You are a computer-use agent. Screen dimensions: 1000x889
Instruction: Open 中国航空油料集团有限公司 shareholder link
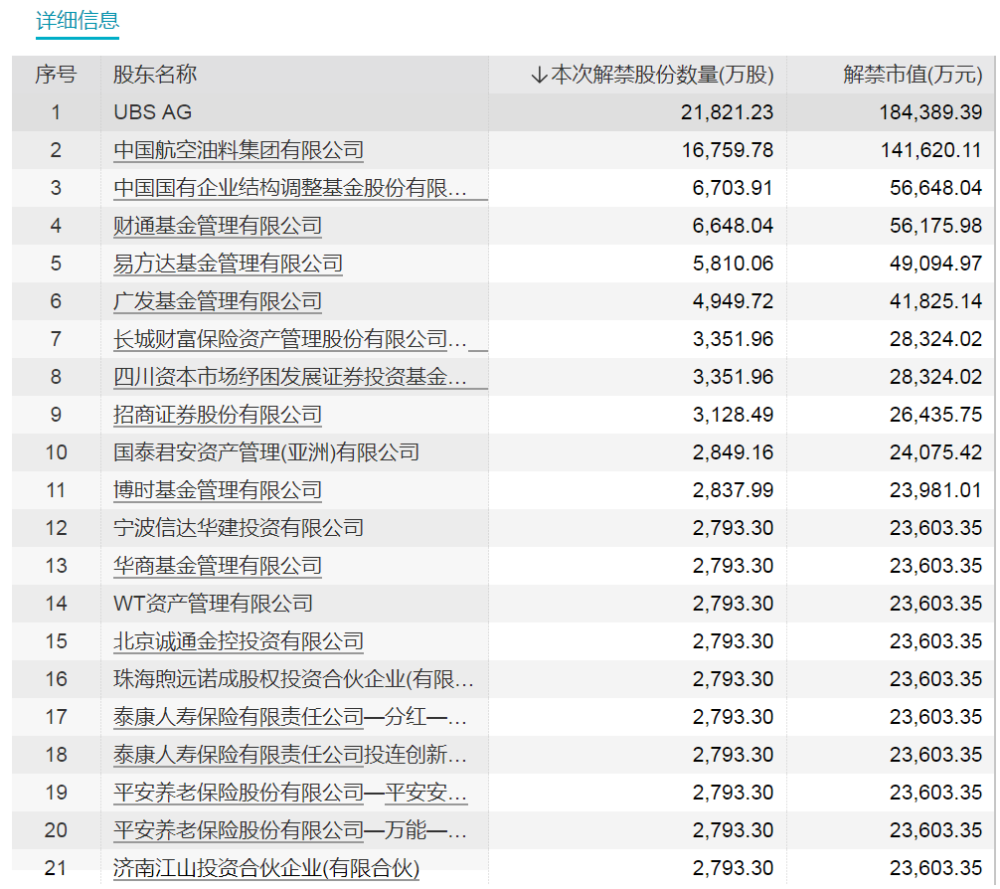(x=239, y=151)
